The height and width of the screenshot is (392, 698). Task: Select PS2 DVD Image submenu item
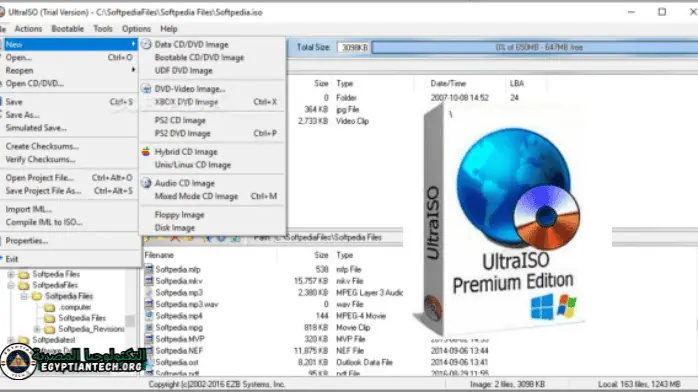[x=212, y=133]
